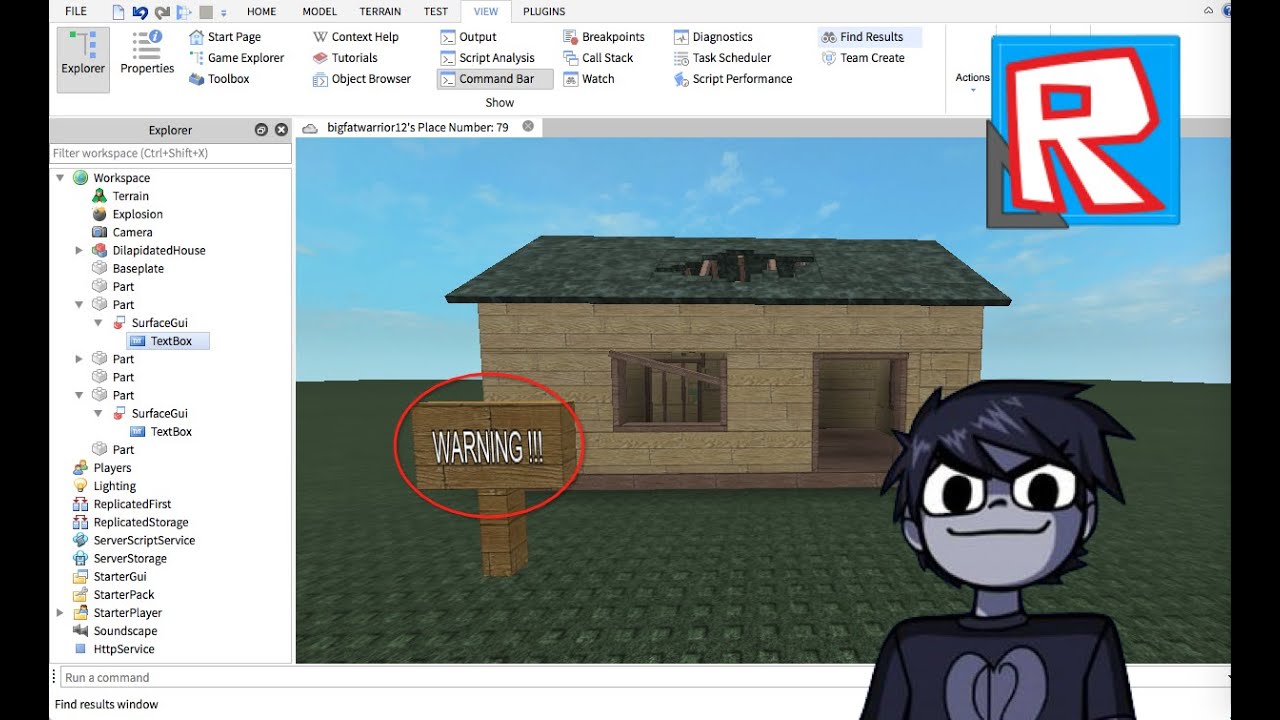Toggle the Command Bar button off
The image size is (1280, 720).
pos(495,79)
